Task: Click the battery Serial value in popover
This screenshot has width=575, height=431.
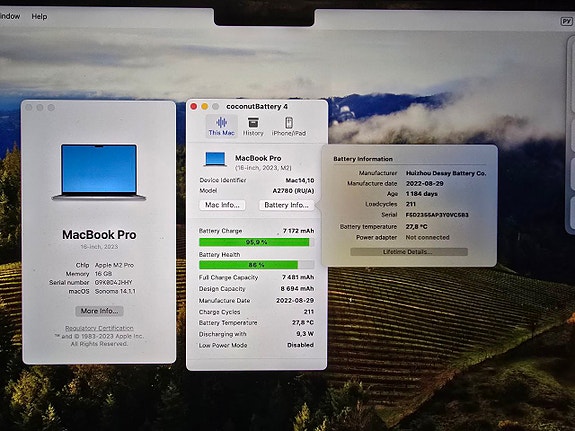Action: tap(437, 215)
